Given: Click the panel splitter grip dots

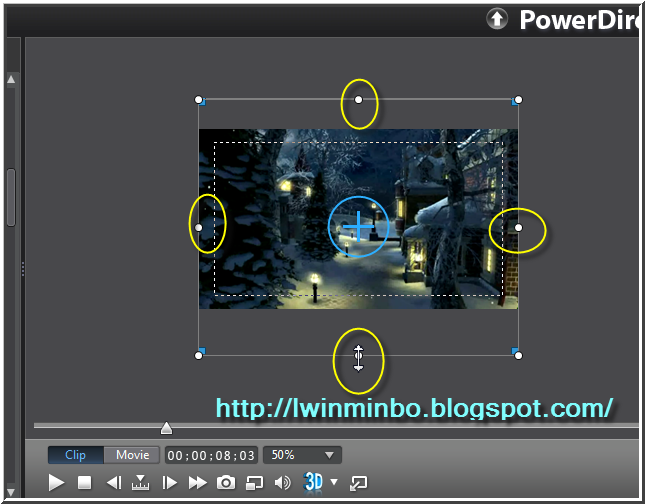Looking at the screenshot, I should (x=23, y=269).
